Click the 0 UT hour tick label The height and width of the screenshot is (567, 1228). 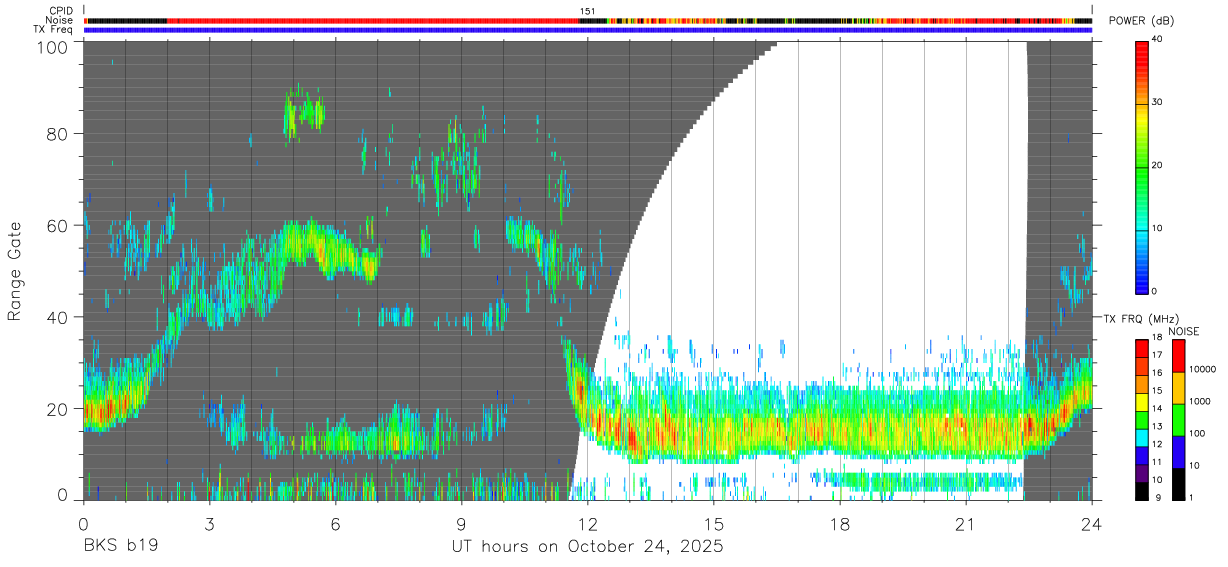[83, 524]
